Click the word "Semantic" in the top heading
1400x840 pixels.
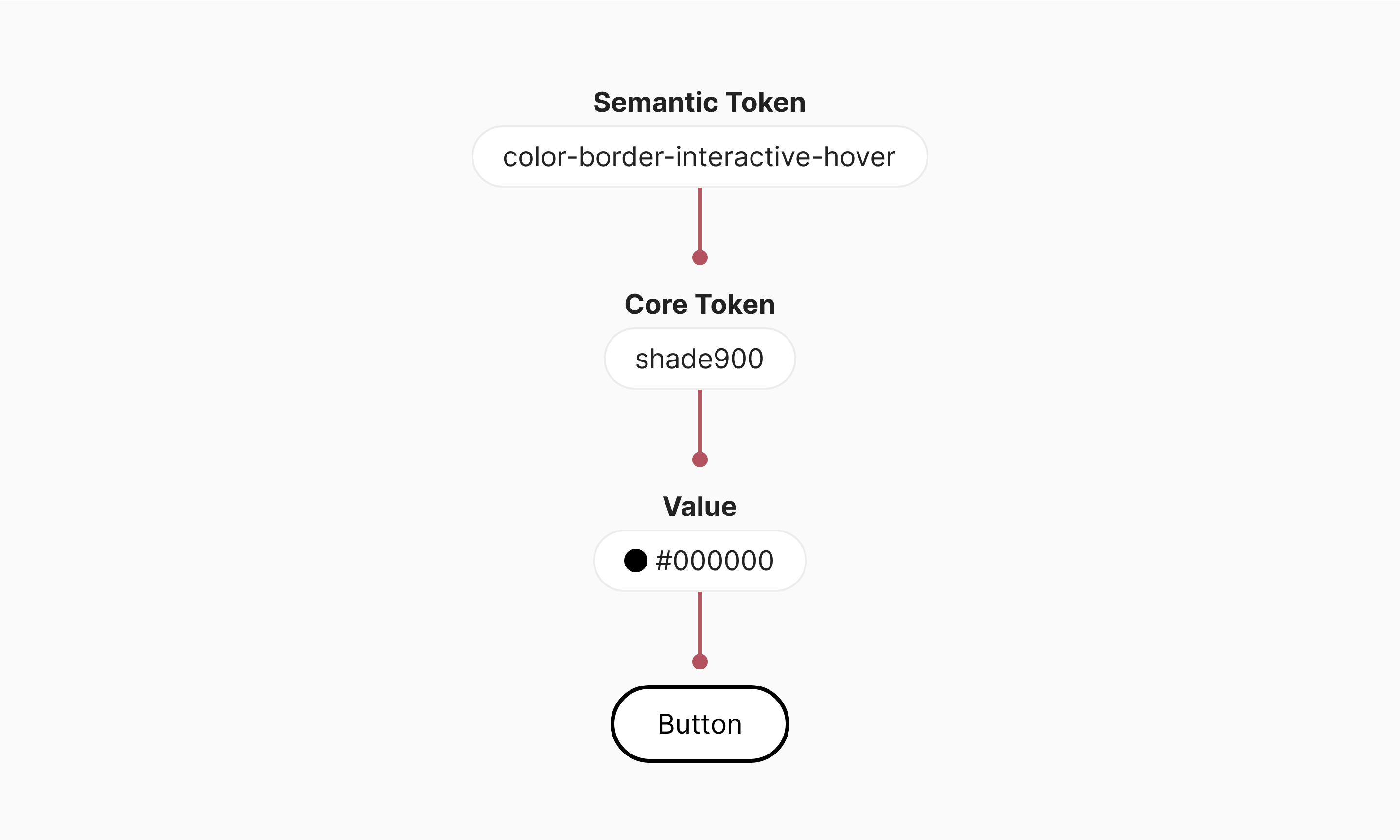click(x=655, y=103)
